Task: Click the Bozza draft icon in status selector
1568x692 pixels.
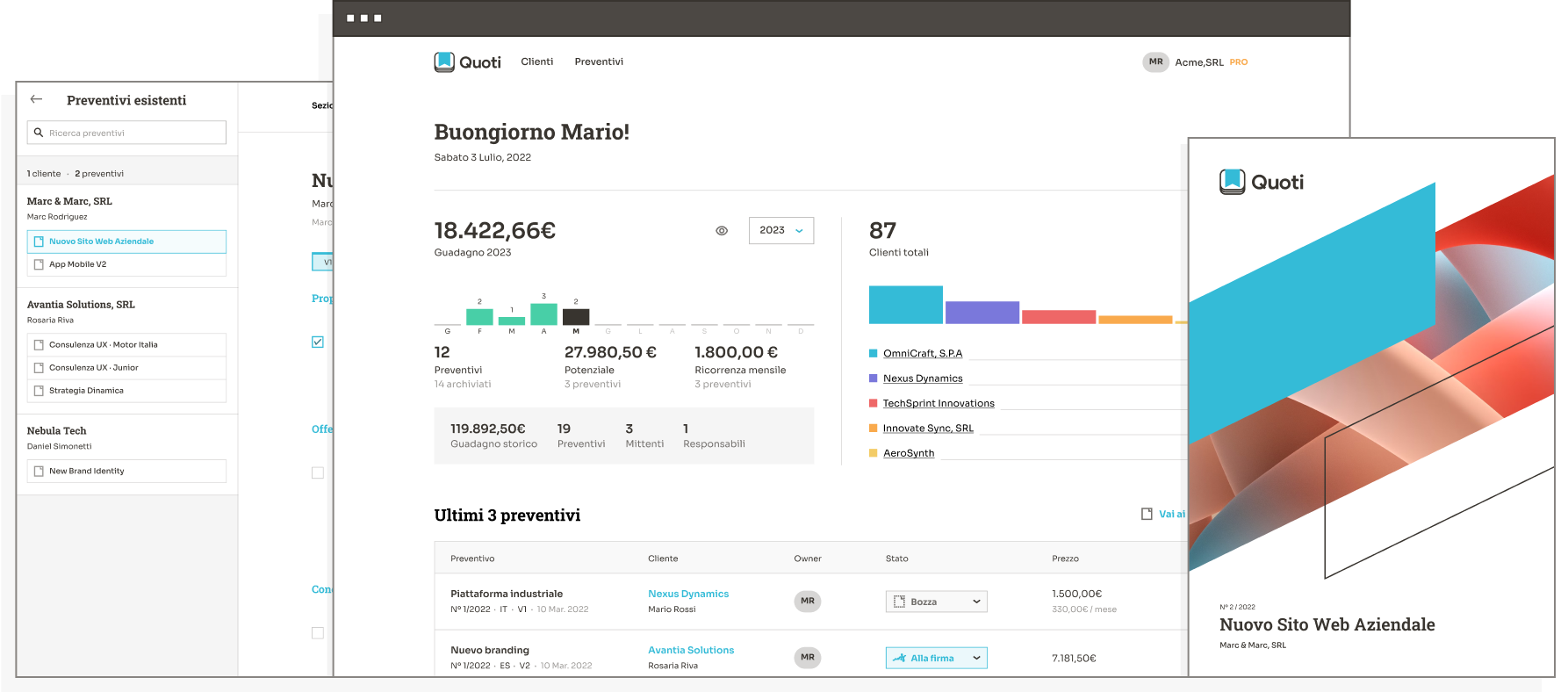Action: tap(899, 602)
